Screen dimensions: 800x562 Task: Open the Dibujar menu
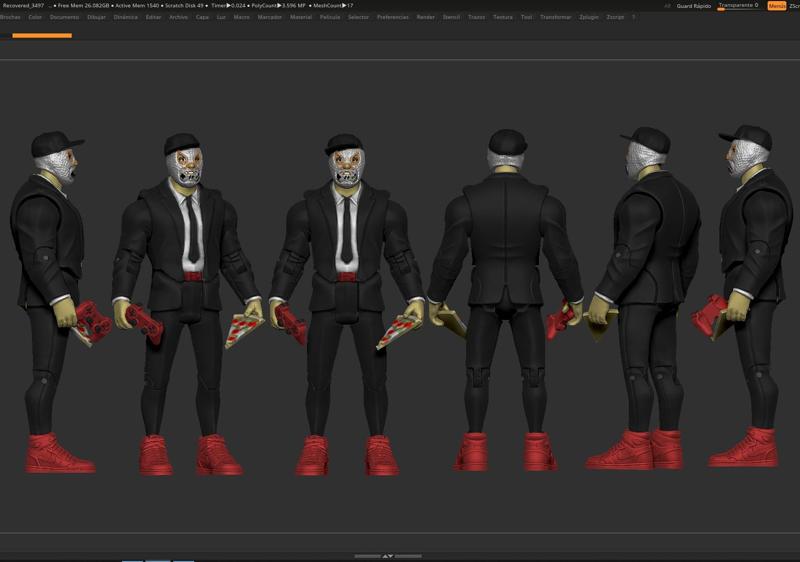point(96,17)
